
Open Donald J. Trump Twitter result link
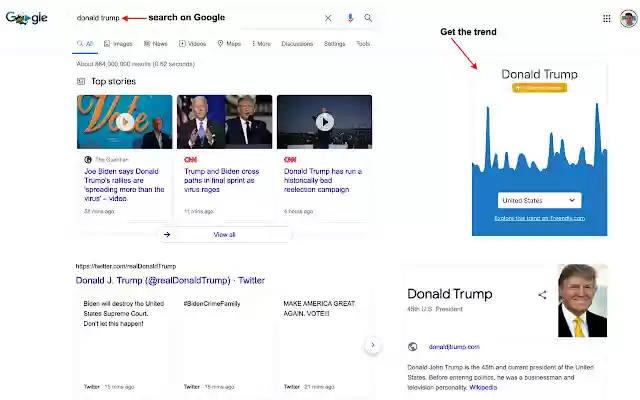point(170,280)
